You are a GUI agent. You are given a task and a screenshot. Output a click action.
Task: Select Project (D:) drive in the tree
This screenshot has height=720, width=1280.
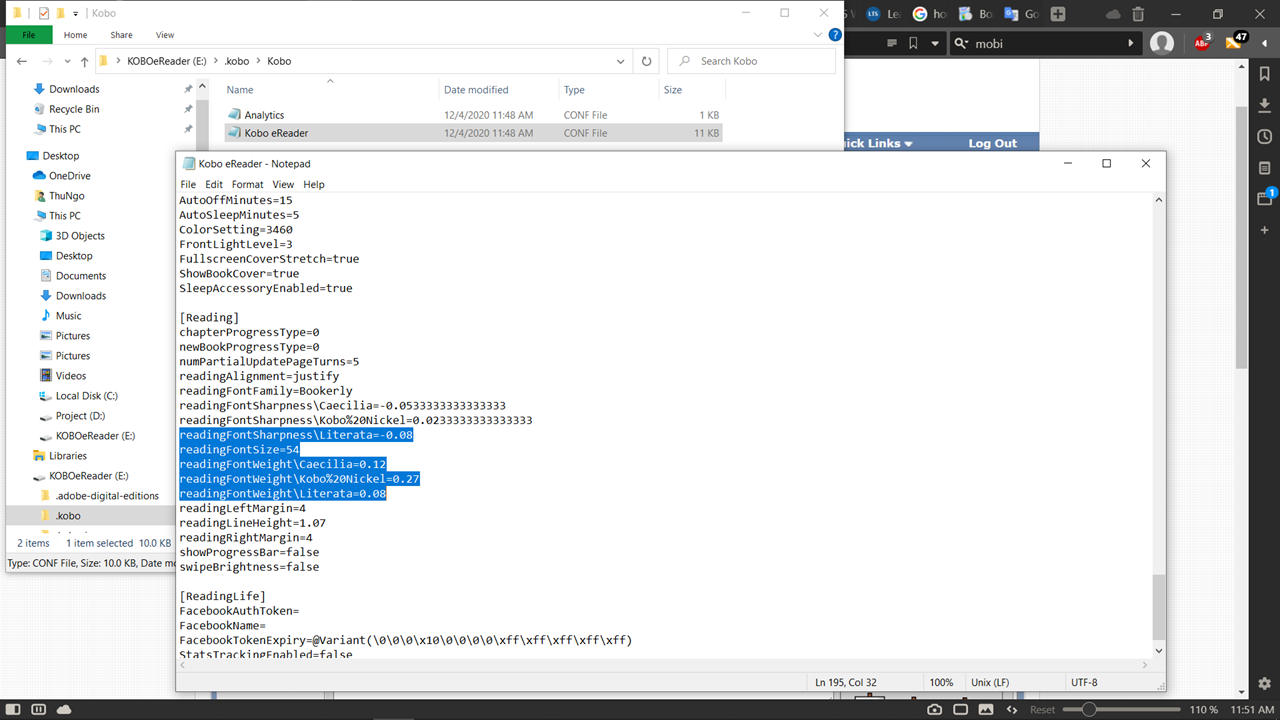point(80,416)
